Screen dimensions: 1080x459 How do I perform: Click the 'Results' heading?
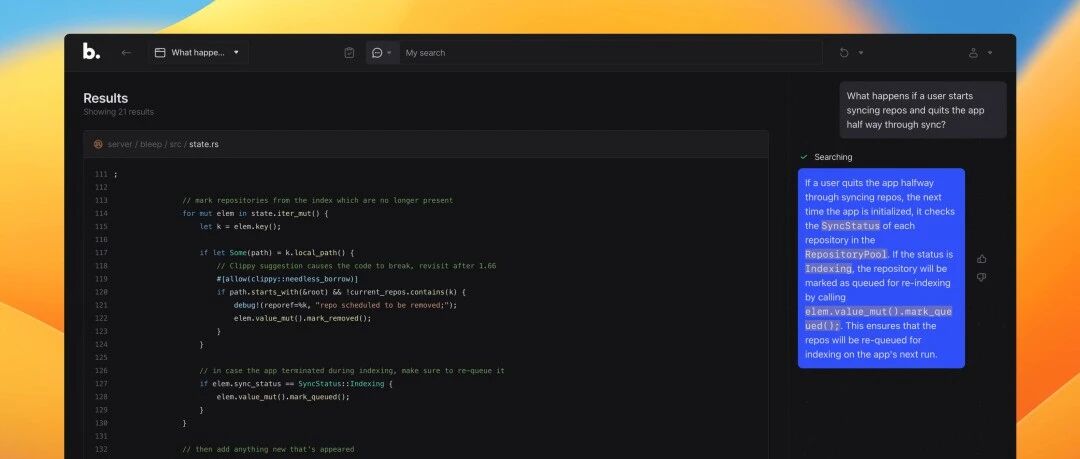[x=105, y=98]
